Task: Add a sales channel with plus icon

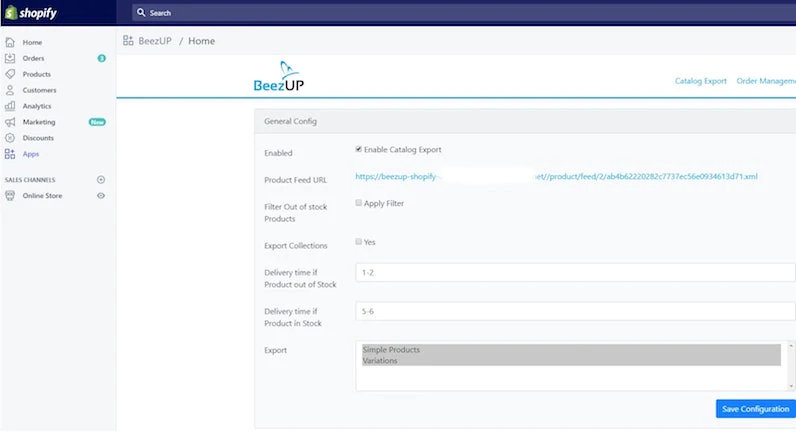Action: (x=101, y=180)
